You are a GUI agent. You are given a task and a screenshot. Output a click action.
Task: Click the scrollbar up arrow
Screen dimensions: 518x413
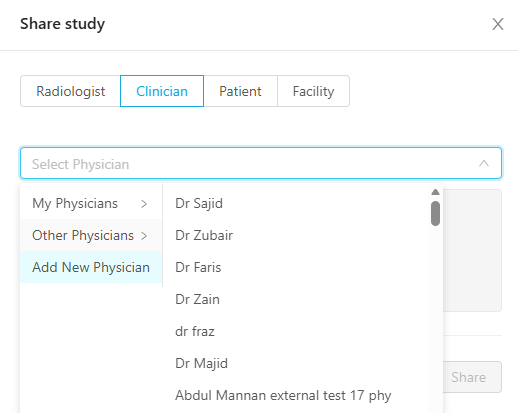pyautogui.click(x=435, y=192)
